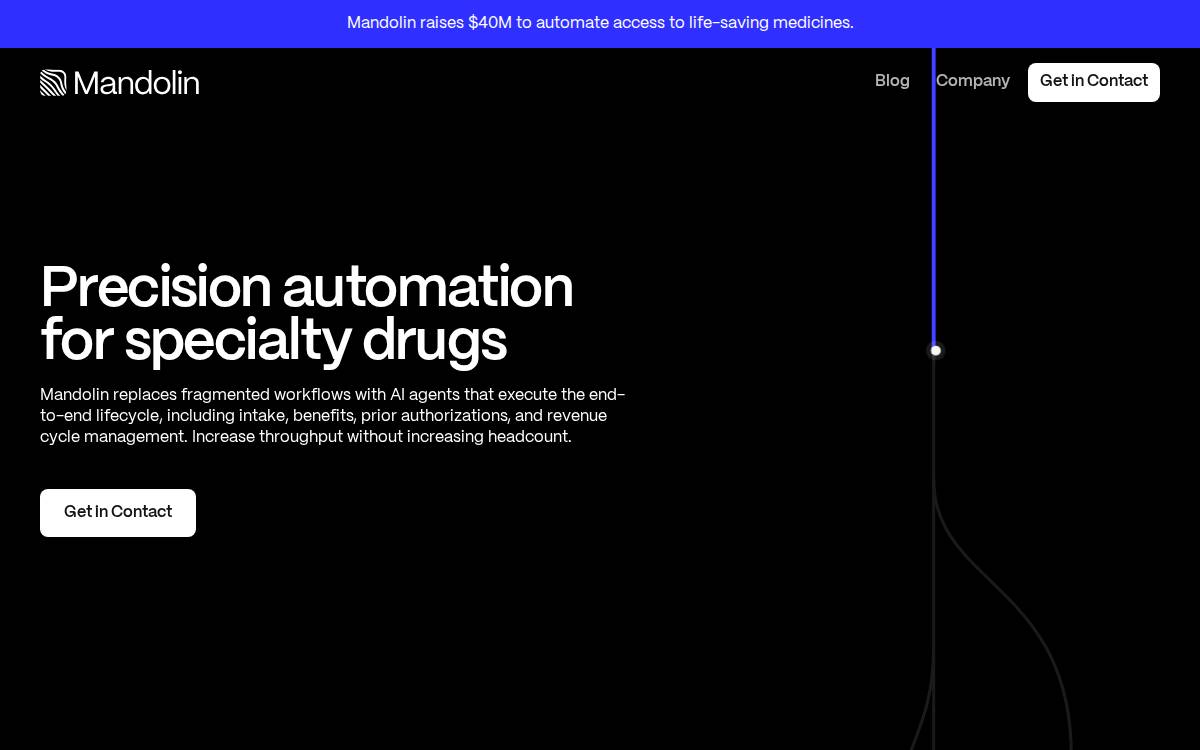The width and height of the screenshot is (1200, 750).
Task: Open the $40M funding announcement banner
Action: (x=600, y=23)
